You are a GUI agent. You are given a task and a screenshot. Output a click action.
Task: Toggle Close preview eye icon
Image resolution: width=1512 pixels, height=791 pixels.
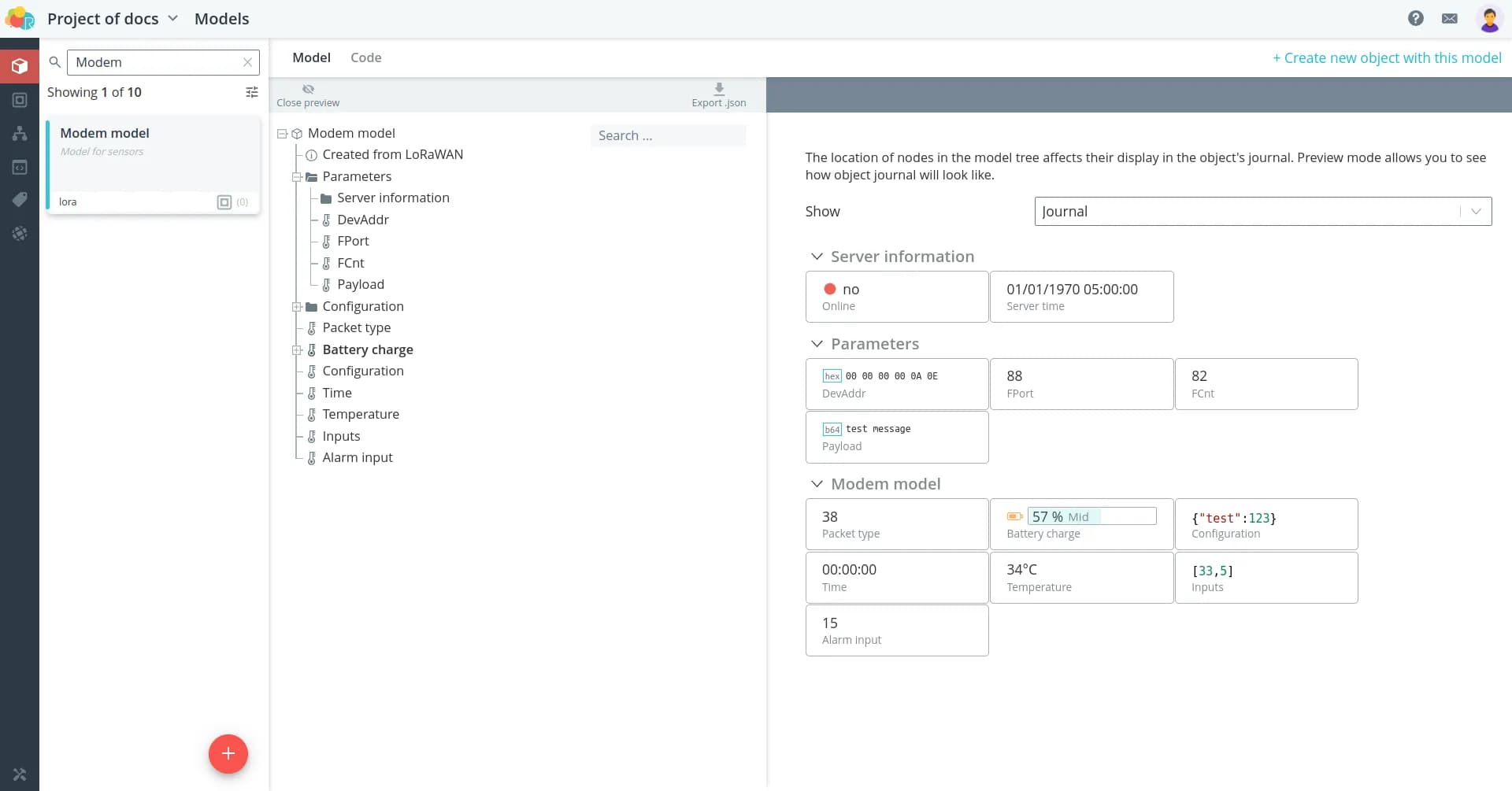tap(308, 89)
